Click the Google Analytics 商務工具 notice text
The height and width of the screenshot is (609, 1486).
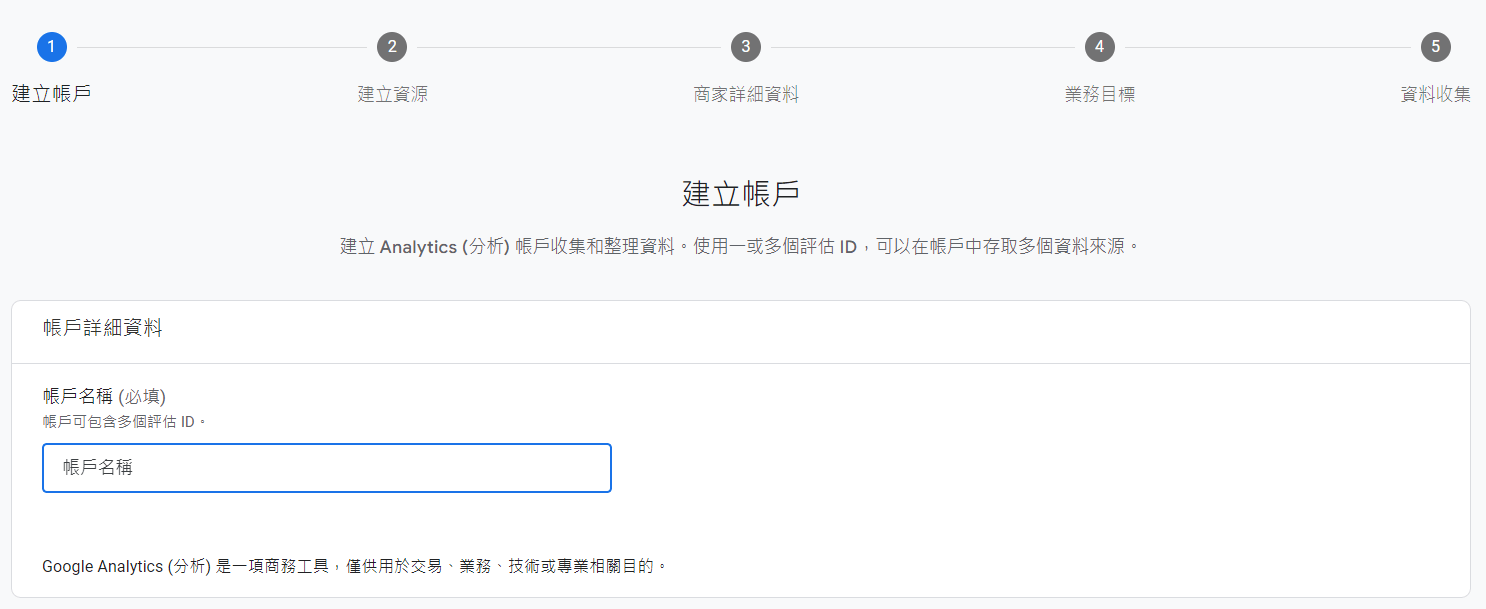click(354, 567)
